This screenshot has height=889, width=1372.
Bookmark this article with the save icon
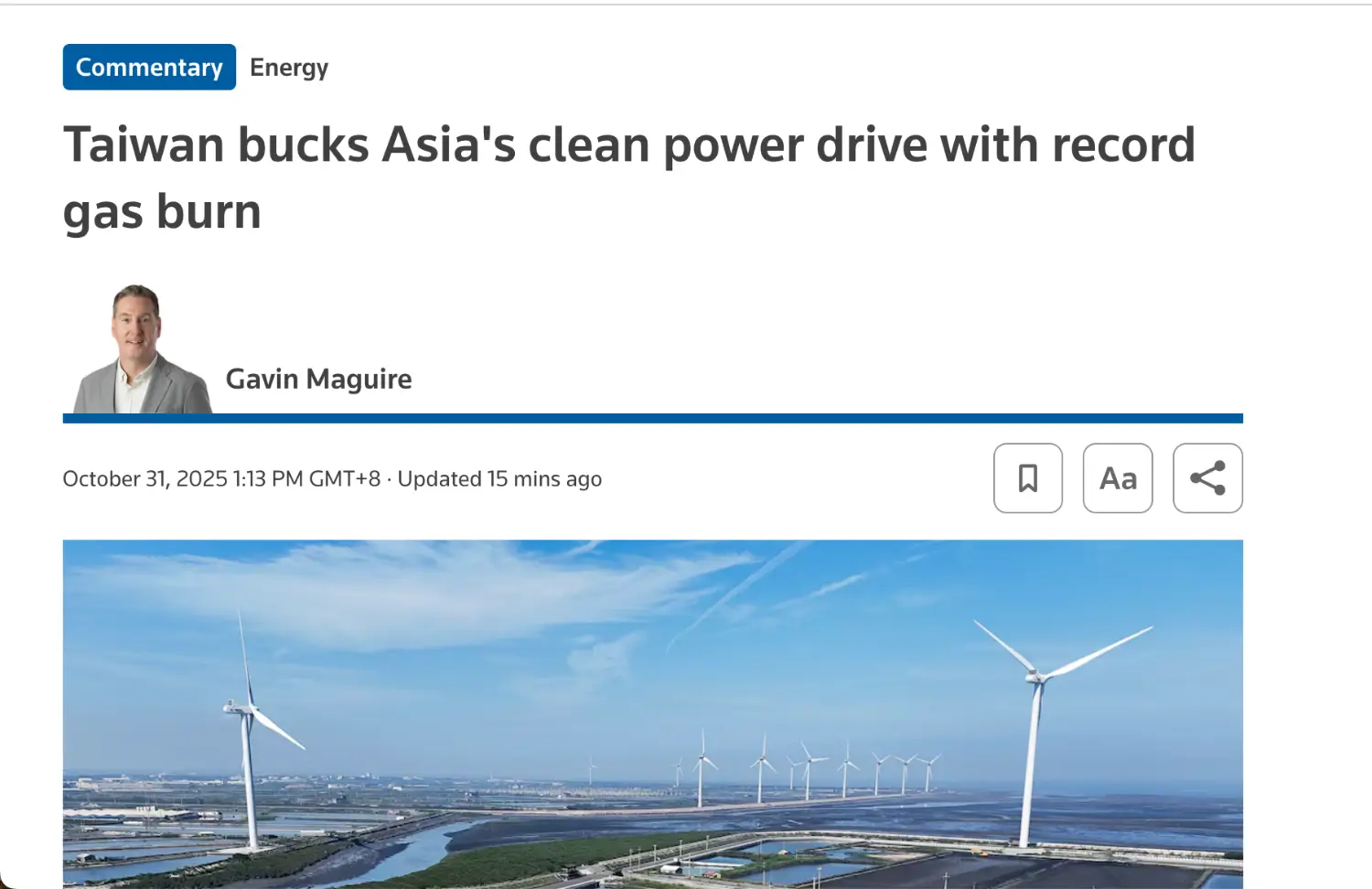click(x=1028, y=478)
